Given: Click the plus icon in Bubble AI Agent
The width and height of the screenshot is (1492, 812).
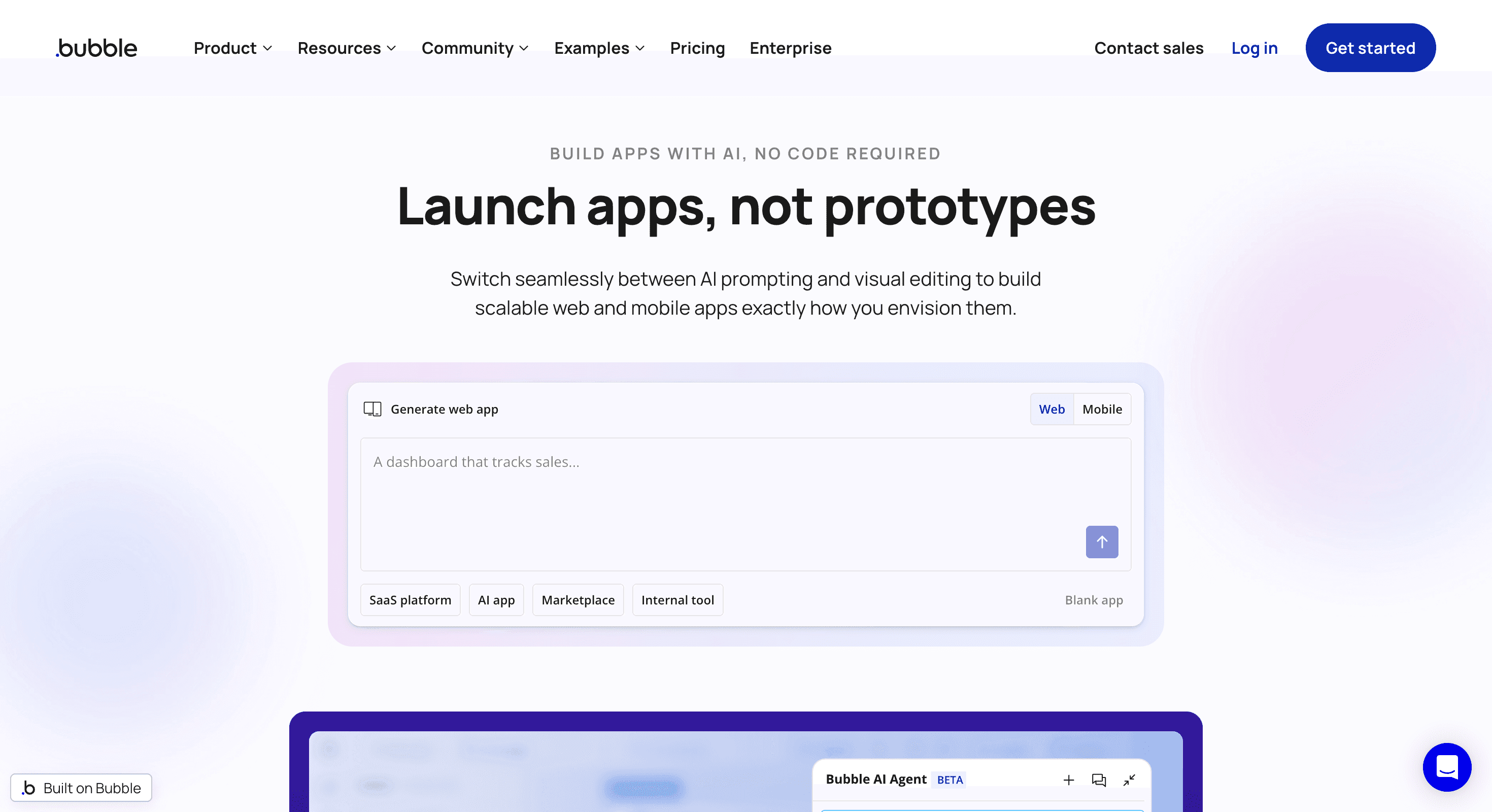Looking at the screenshot, I should [x=1069, y=780].
